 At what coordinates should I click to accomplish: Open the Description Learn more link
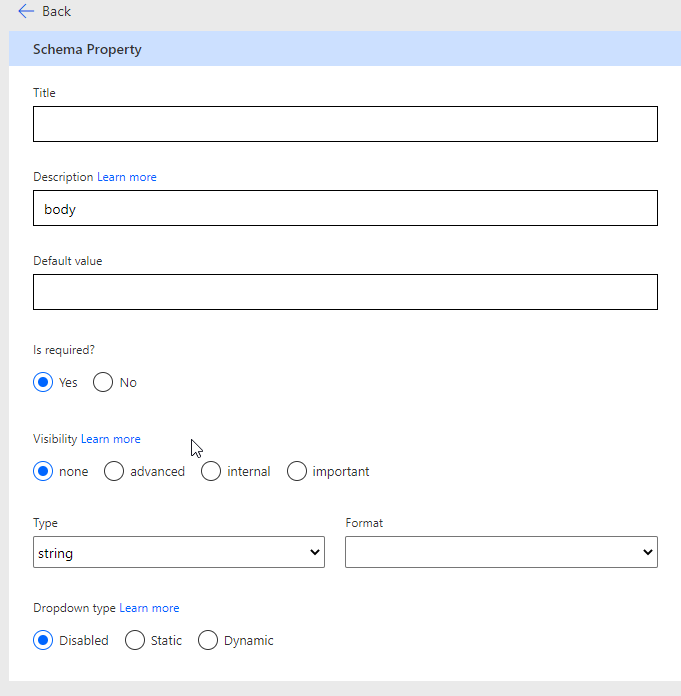click(x=126, y=177)
